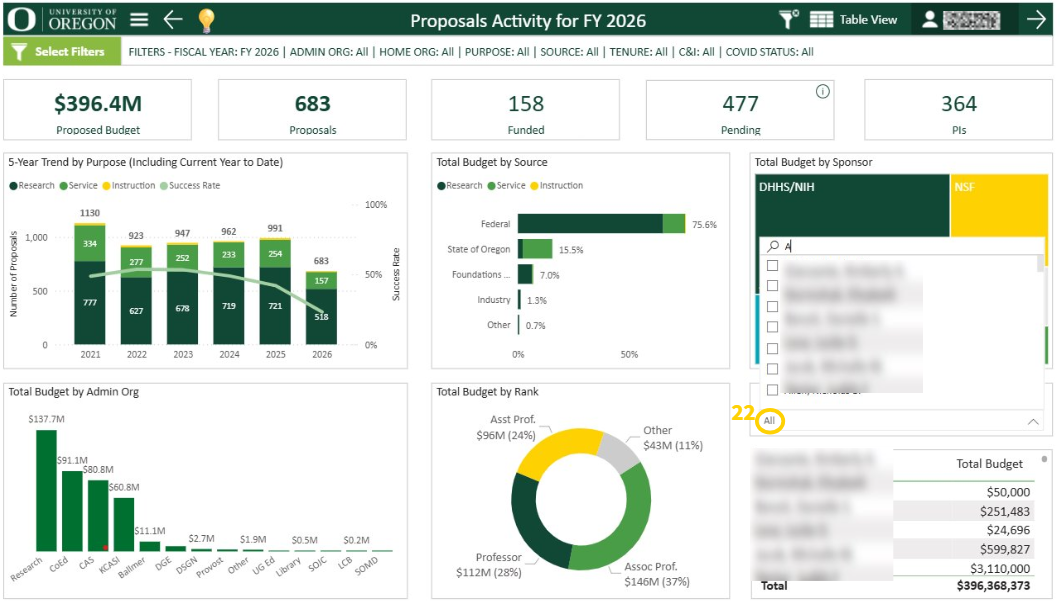The width and height of the screenshot is (1060, 604).
Task: Click the SOURCE: All filter text
Action: click(569, 52)
